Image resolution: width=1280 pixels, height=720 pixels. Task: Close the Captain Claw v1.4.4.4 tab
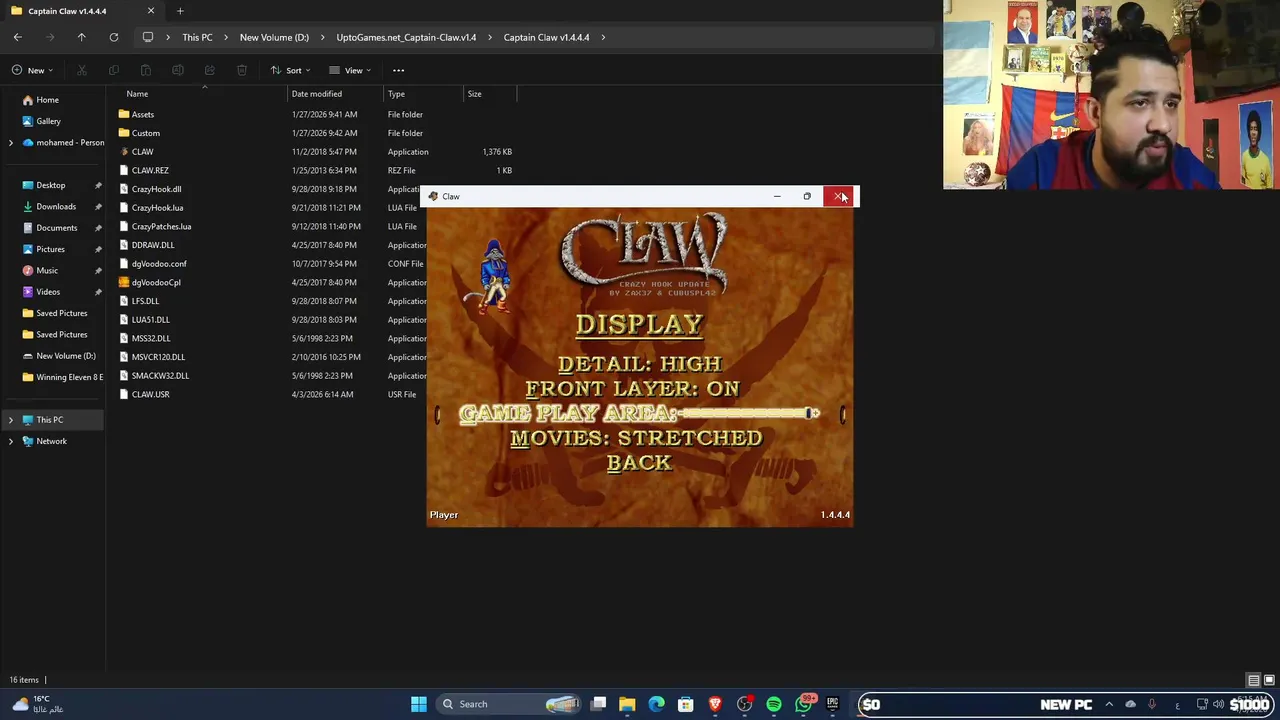tap(151, 11)
